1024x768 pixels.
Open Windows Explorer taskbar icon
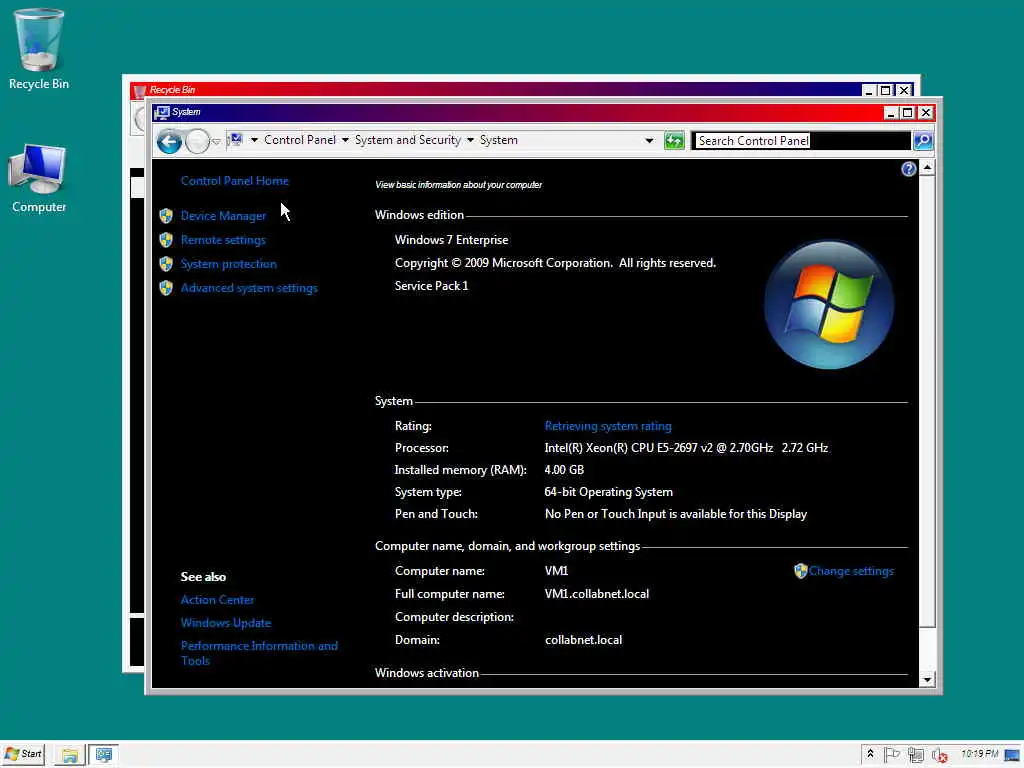click(69, 755)
